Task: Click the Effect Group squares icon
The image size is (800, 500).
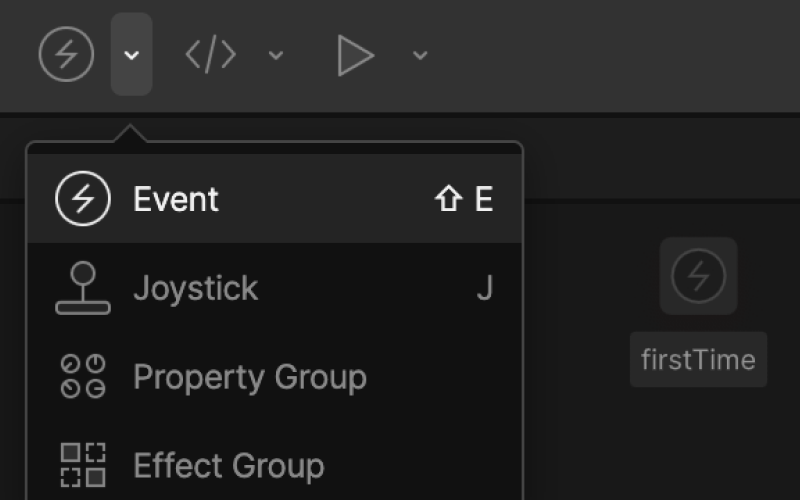Action: [x=83, y=465]
